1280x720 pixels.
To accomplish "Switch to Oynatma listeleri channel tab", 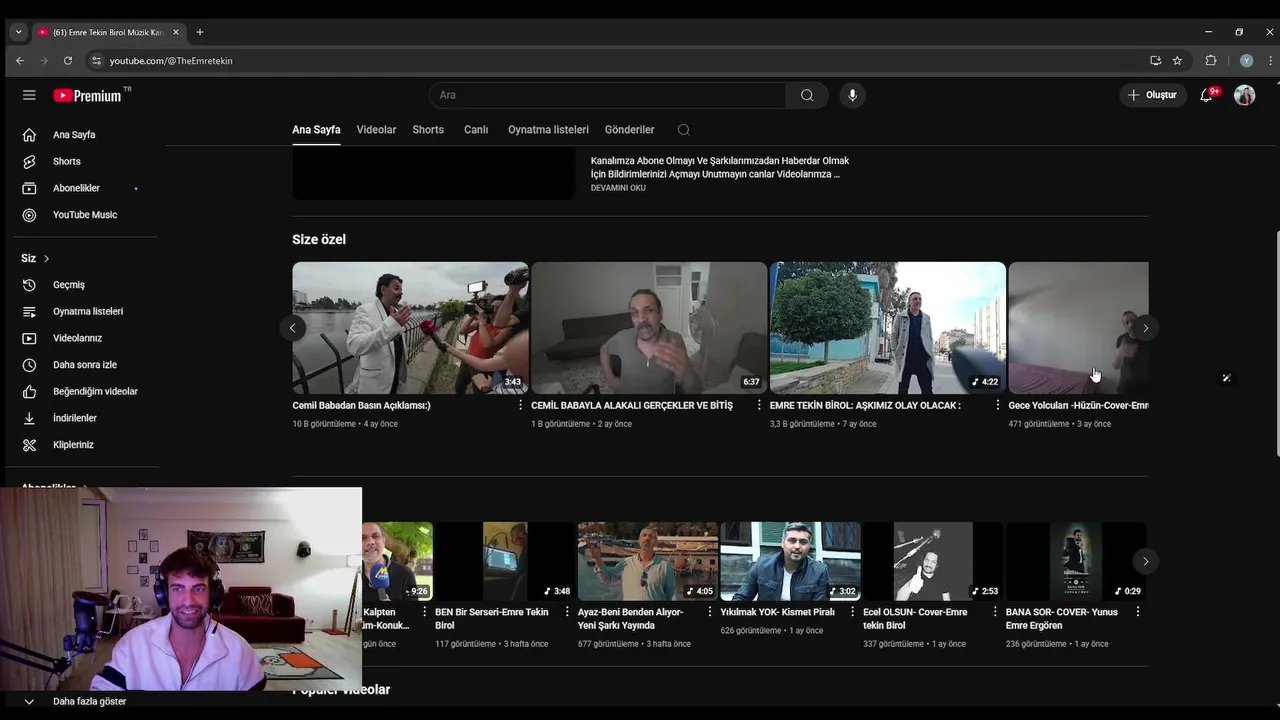I will pyautogui.click(x=548, y=130).
